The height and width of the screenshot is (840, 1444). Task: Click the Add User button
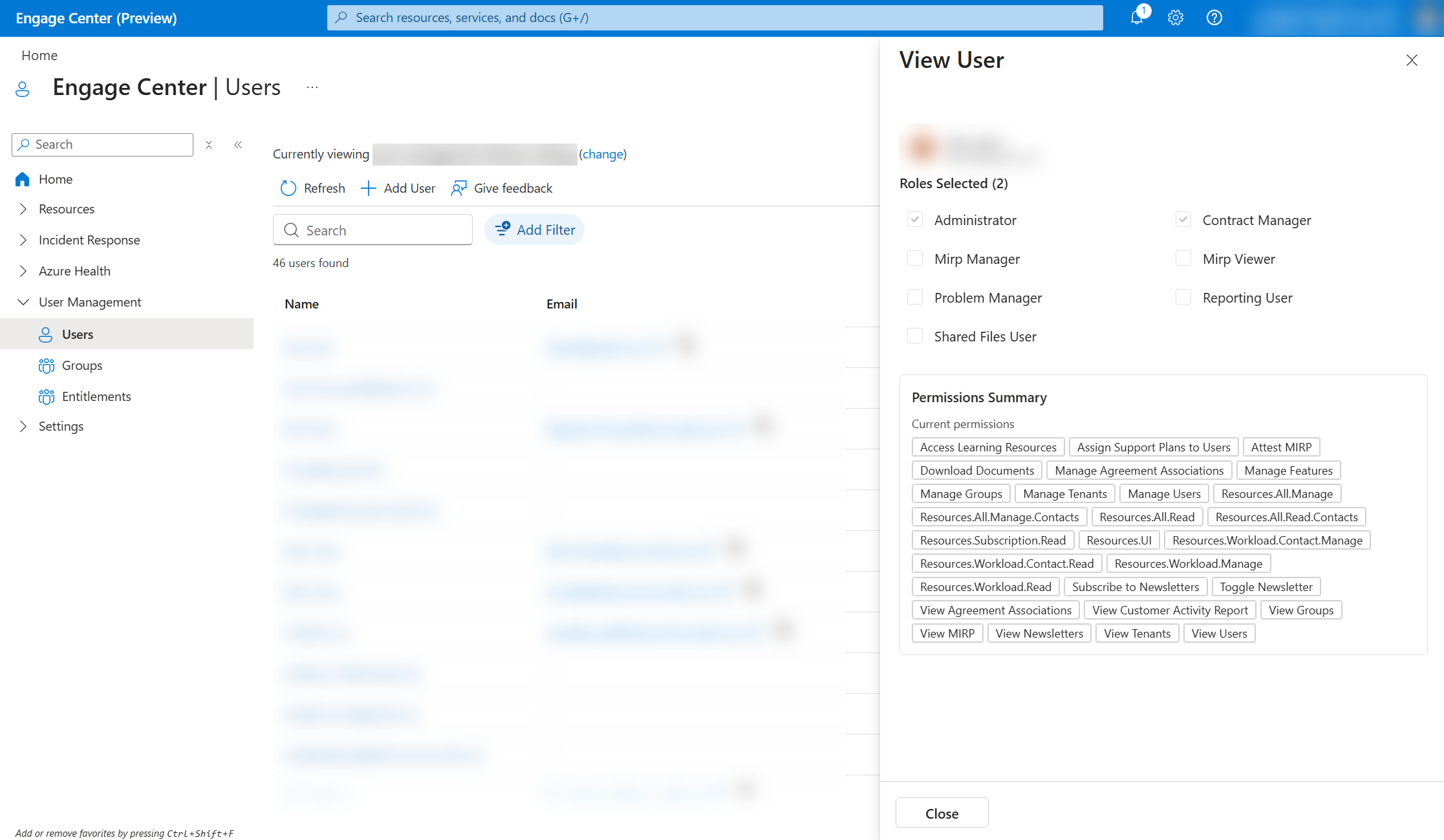tap(398, 188)
